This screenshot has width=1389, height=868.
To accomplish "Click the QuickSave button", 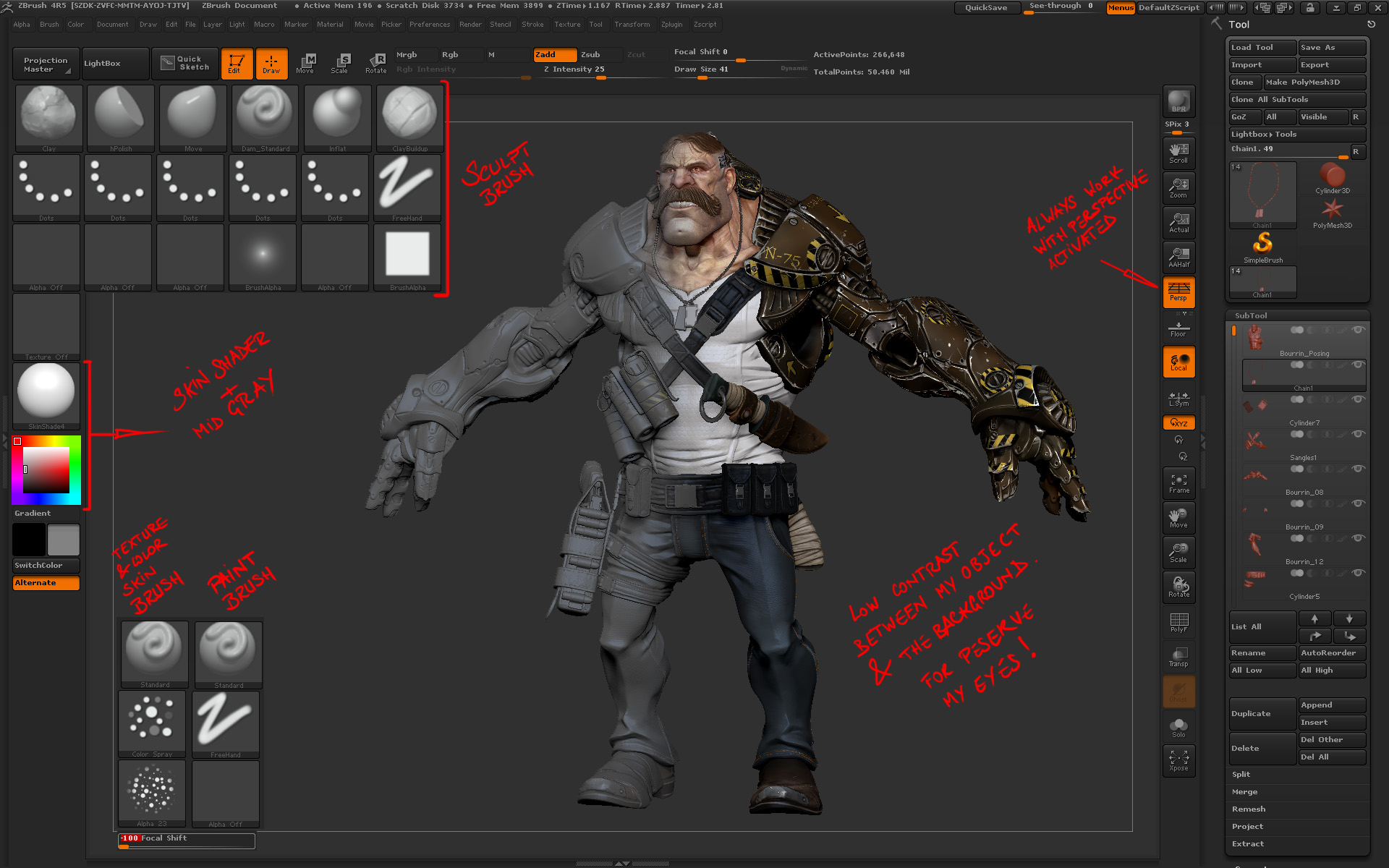I will tap(987, 8).
